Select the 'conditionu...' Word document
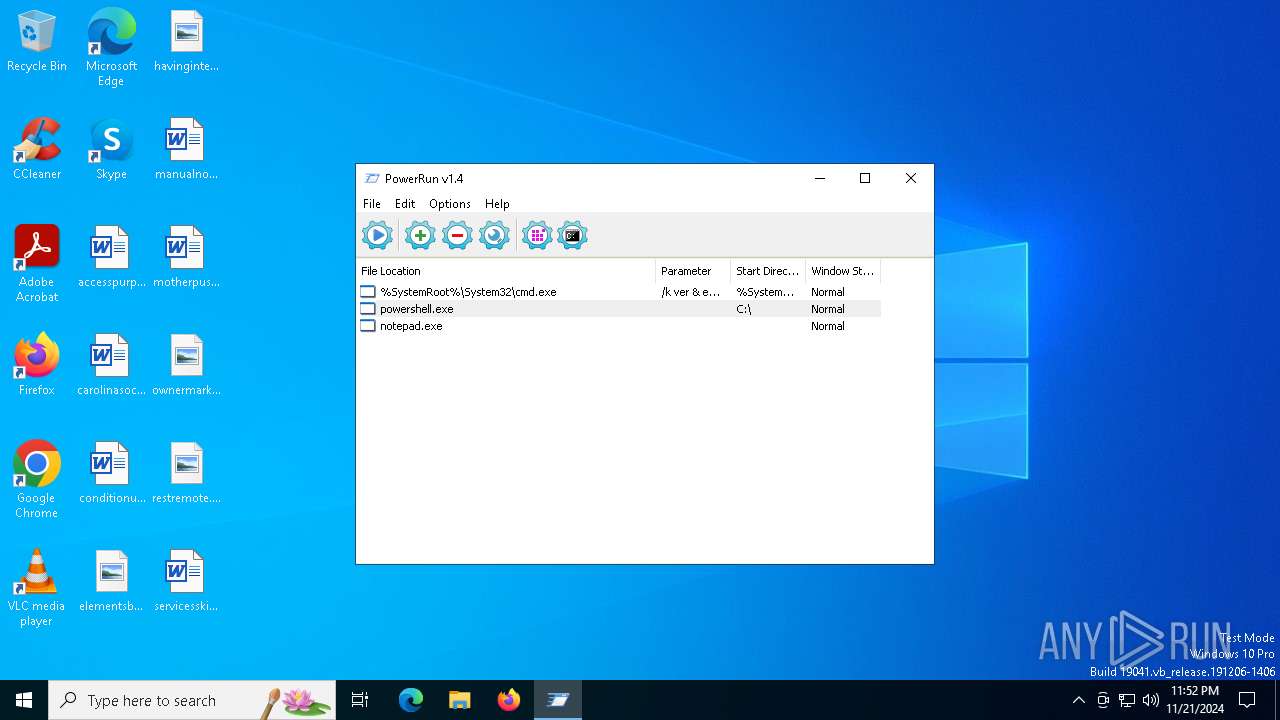 [x=111, y=473]
